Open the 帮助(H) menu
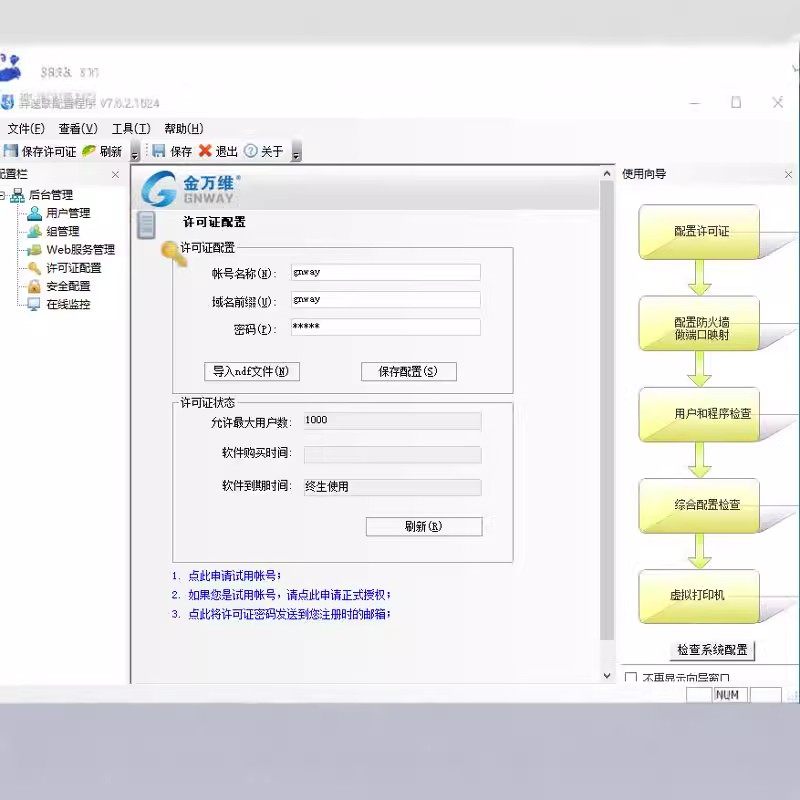This screenshot has height=800, width=800. (x=184, y=129)
